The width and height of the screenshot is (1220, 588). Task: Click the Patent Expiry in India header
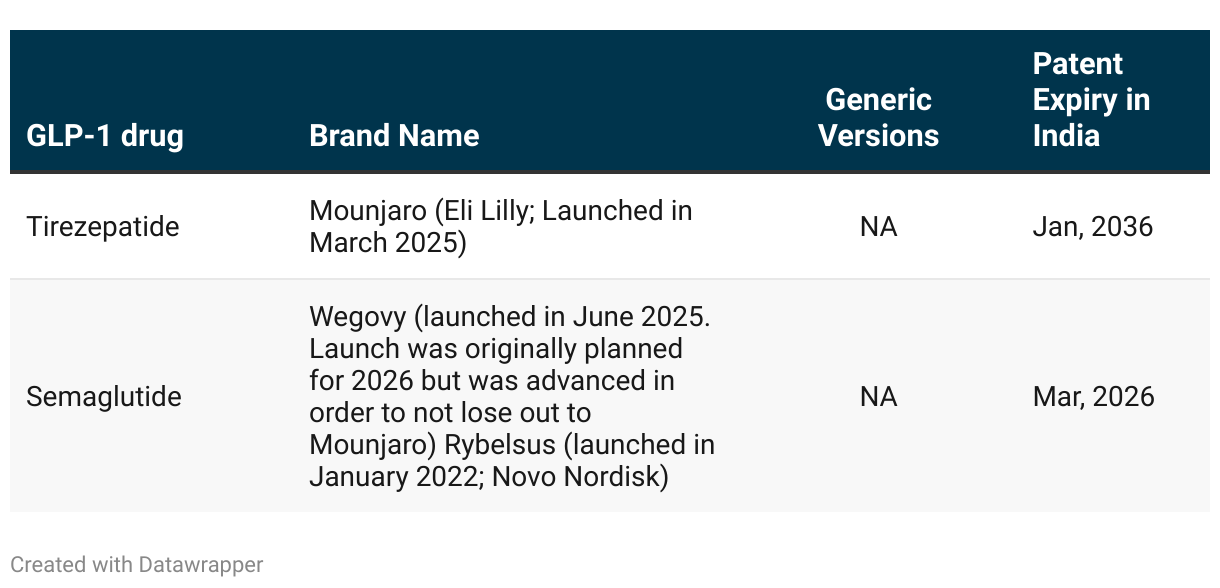(1091, 100)
